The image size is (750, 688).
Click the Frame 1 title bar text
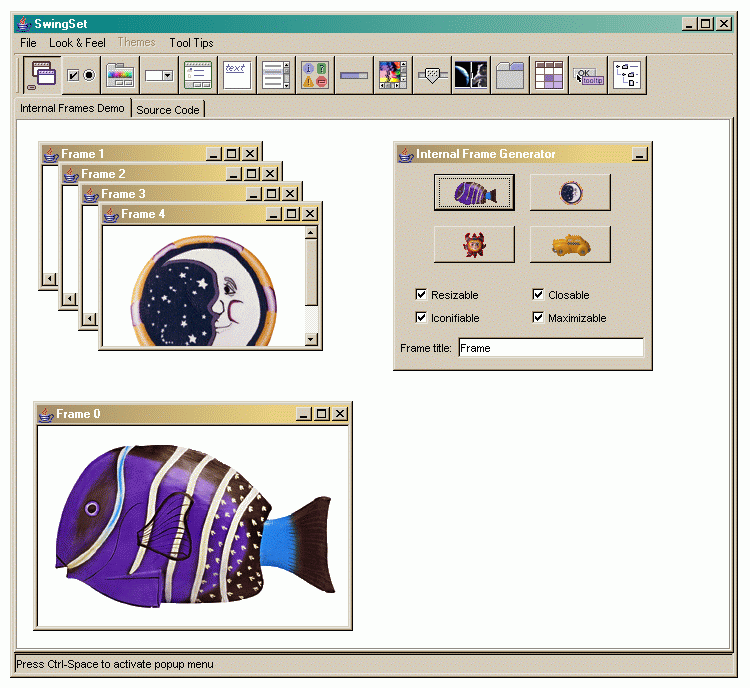coord(82,154)
